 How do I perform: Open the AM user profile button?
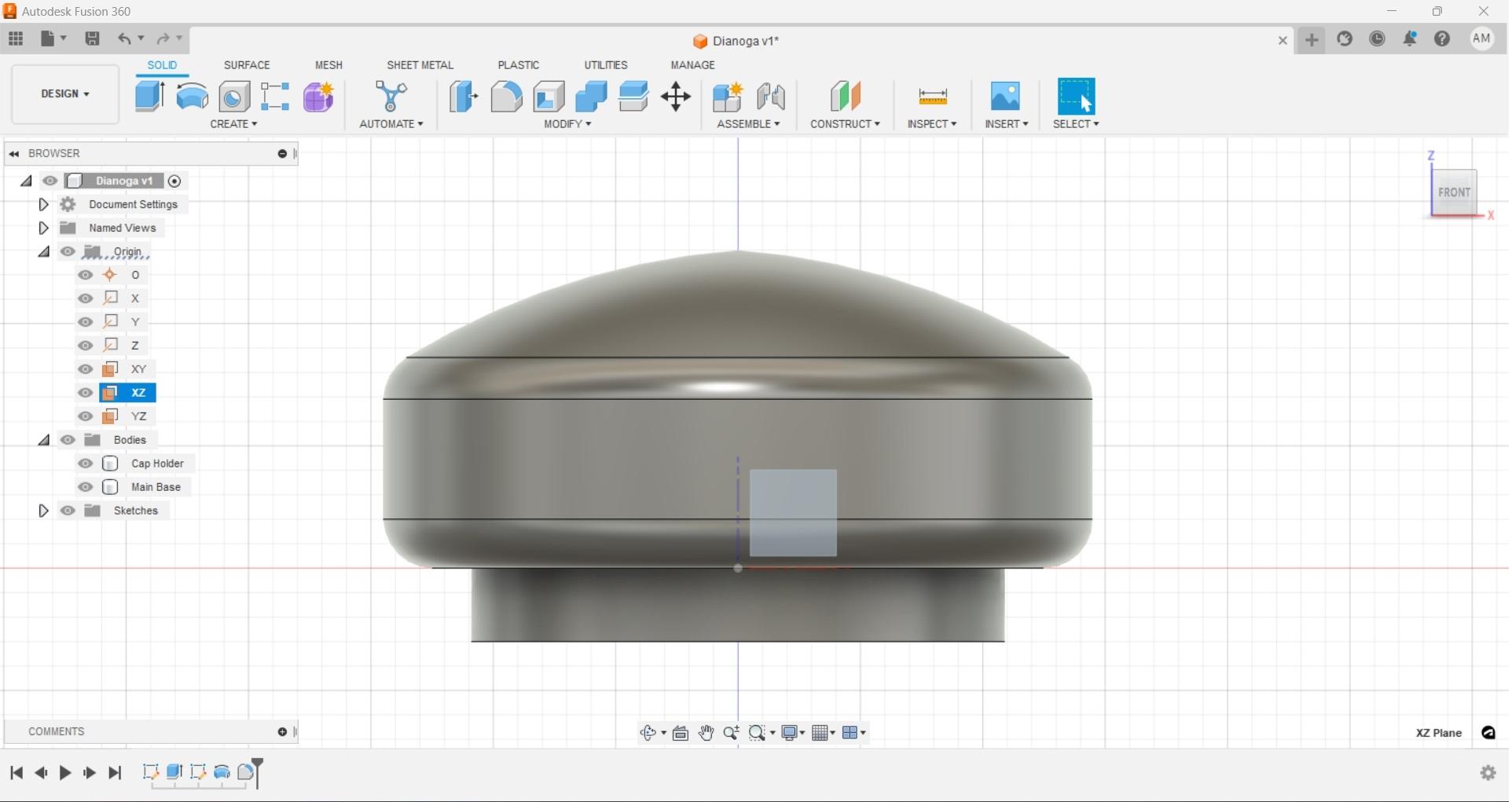tap(1482, 38)
